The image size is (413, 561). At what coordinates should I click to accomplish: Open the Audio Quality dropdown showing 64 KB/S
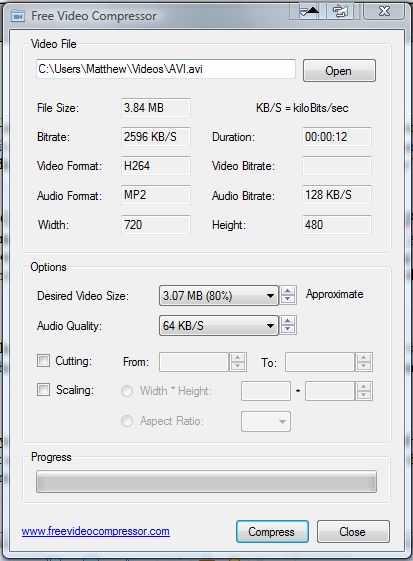click(x=219, y=325)
